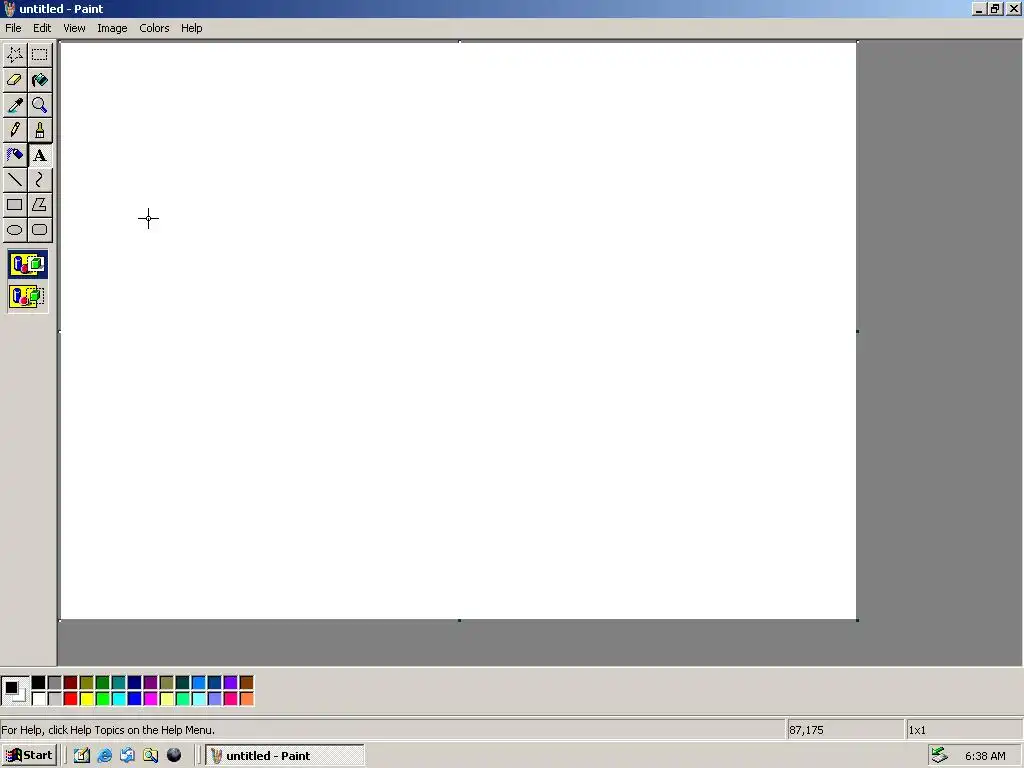Choose the Curve tool
The height and width of the screenshot is (768, 1024).
coord(40,180)
